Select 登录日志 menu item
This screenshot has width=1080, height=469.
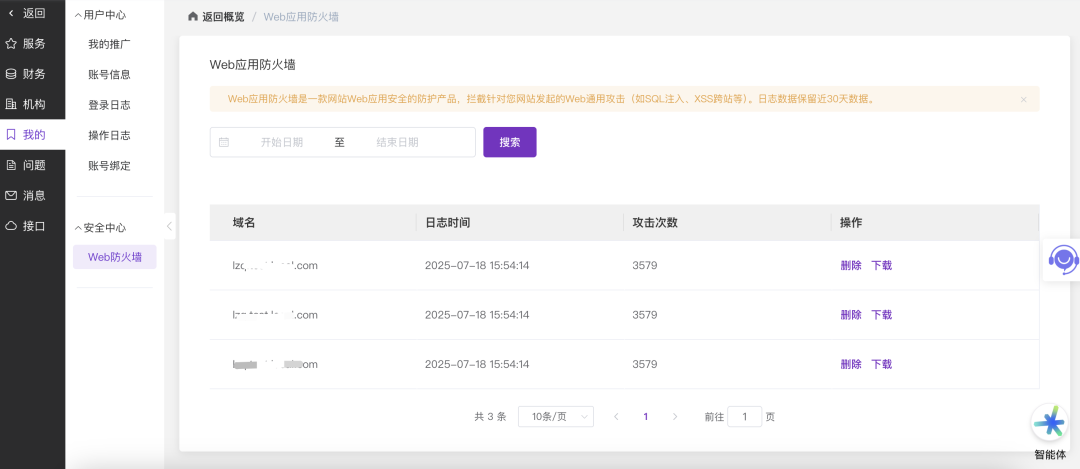109,105
